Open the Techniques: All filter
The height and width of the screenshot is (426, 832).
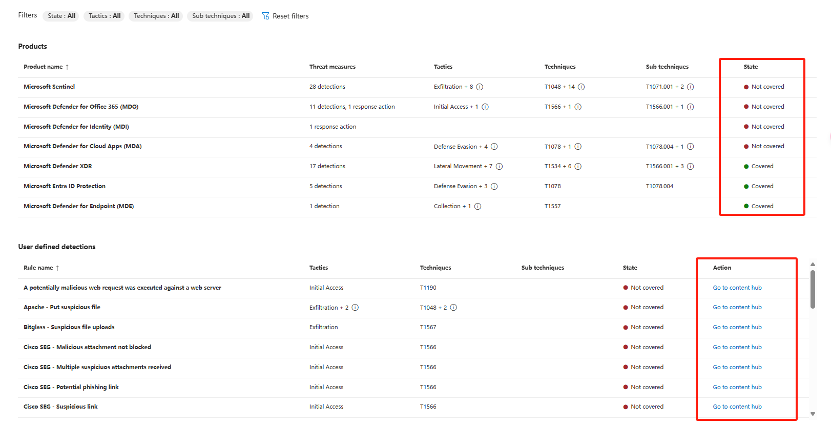pyautogui.click(x=156, y=16)
